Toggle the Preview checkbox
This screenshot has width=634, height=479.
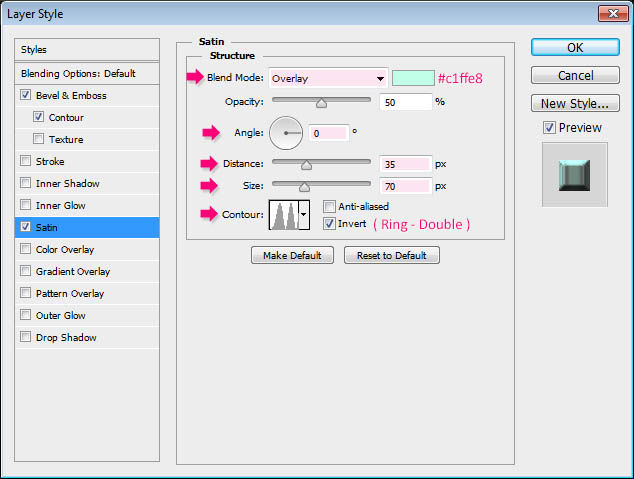pos(549,127)
